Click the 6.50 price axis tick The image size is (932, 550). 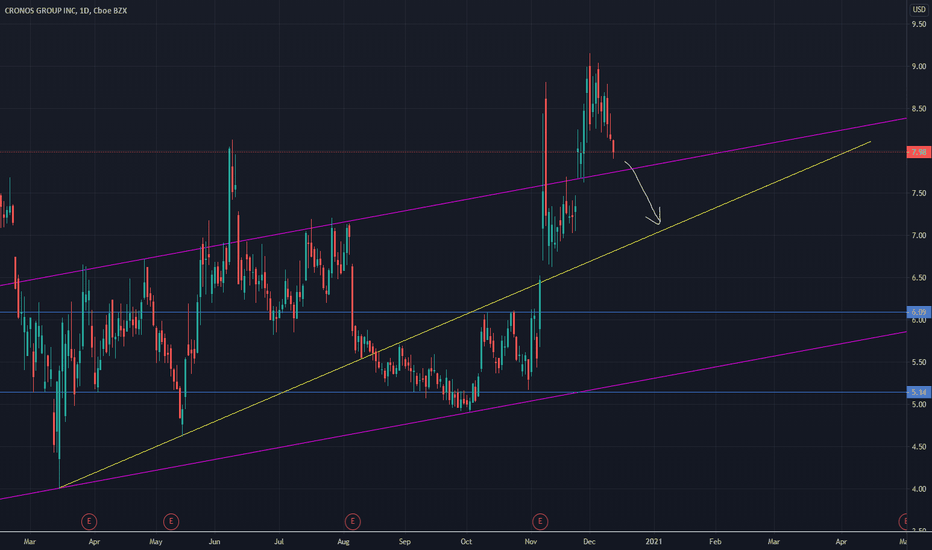919,278
